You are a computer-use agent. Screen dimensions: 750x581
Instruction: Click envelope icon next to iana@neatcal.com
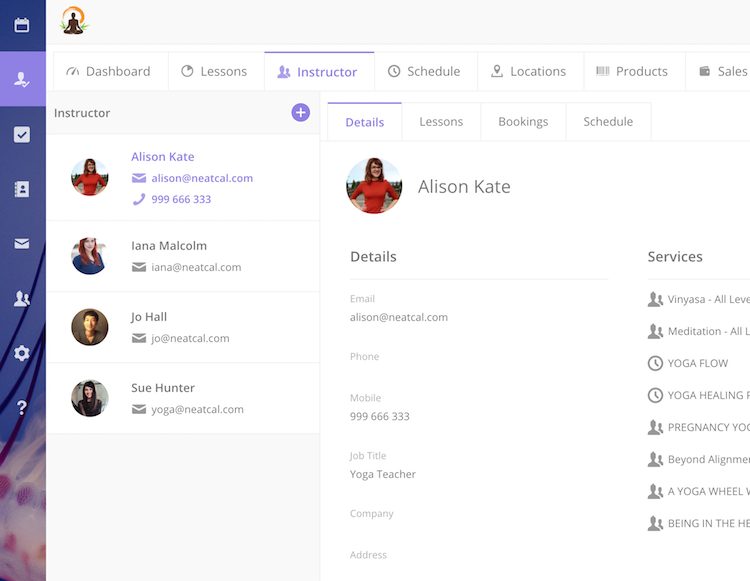139,267
